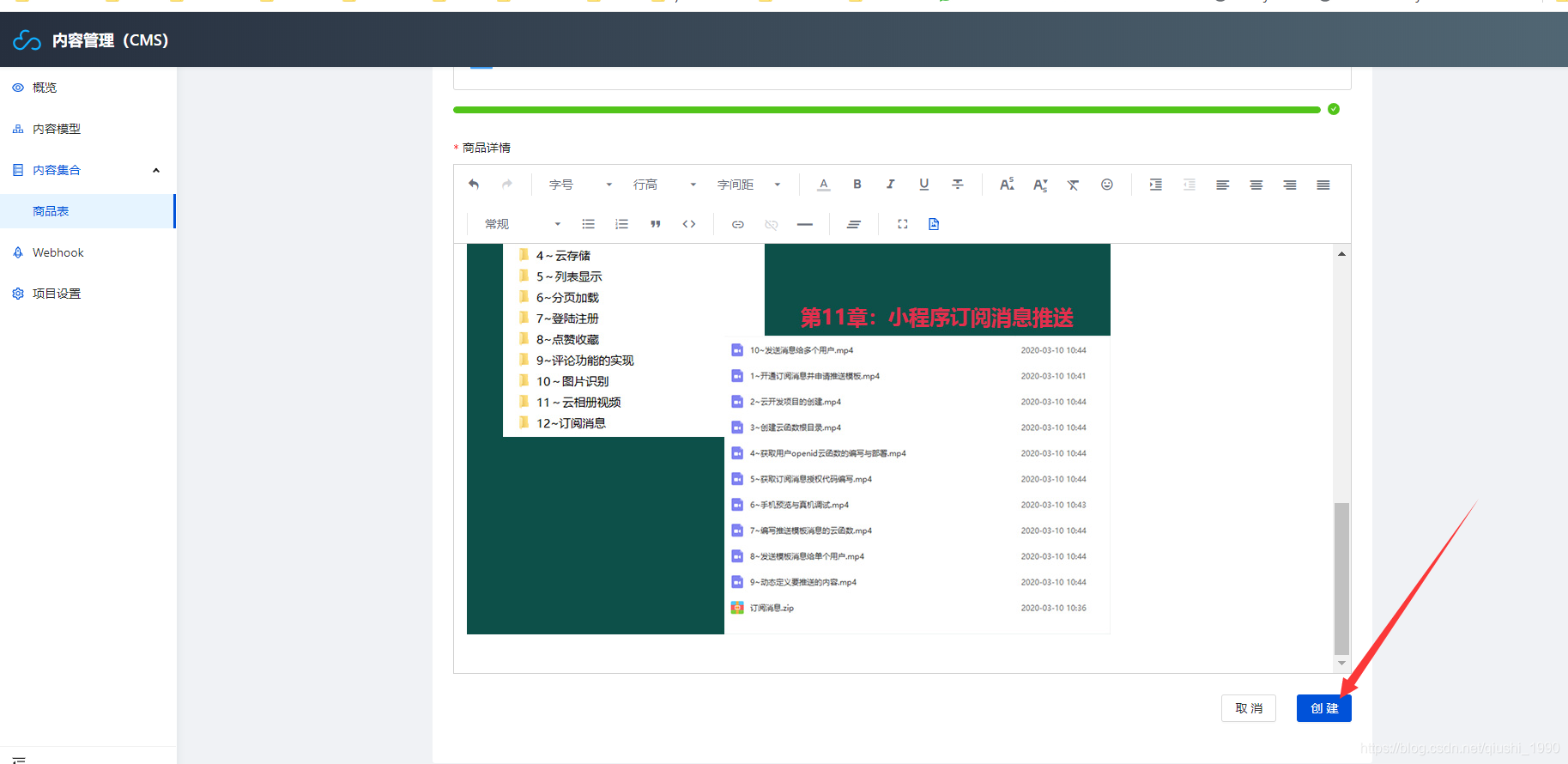Toggle italic text style
The height and width of the screenshot is (764, 1568).
(890, 185)
